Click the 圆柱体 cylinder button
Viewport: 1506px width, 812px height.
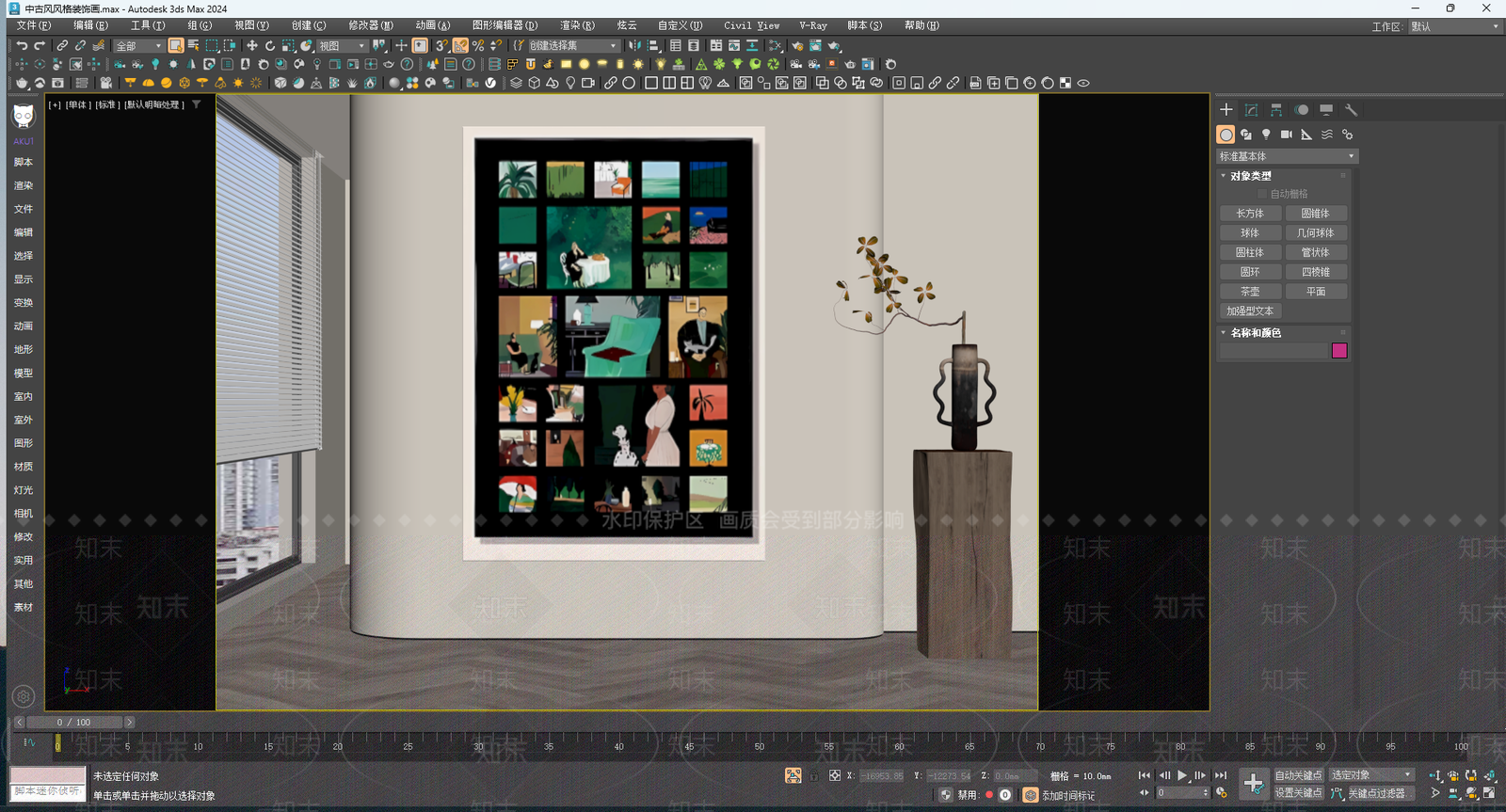tap(1250, 252)
